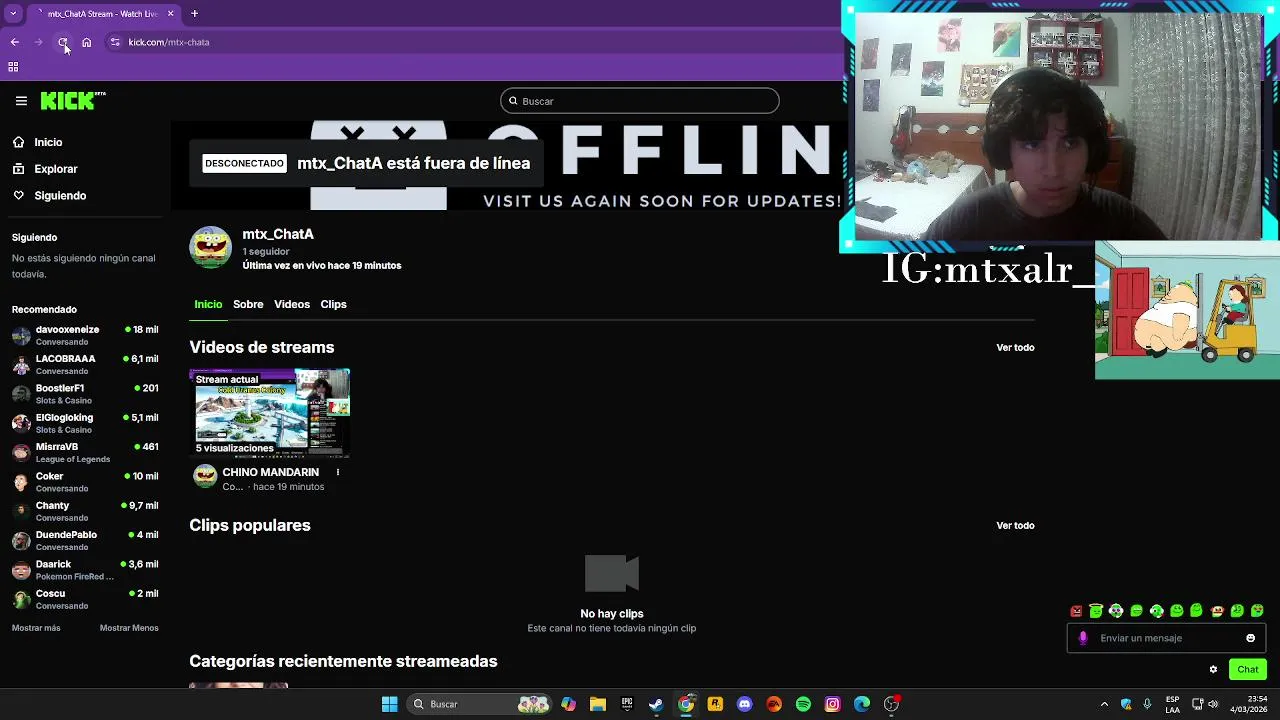Select the Inicio channel tab
Viewport: 1280px width, 720px height.
(x=208, y=304)
